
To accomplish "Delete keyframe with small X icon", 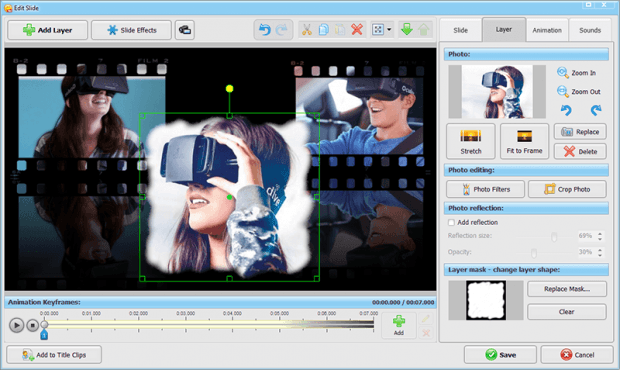I will [x=426, y=333].
